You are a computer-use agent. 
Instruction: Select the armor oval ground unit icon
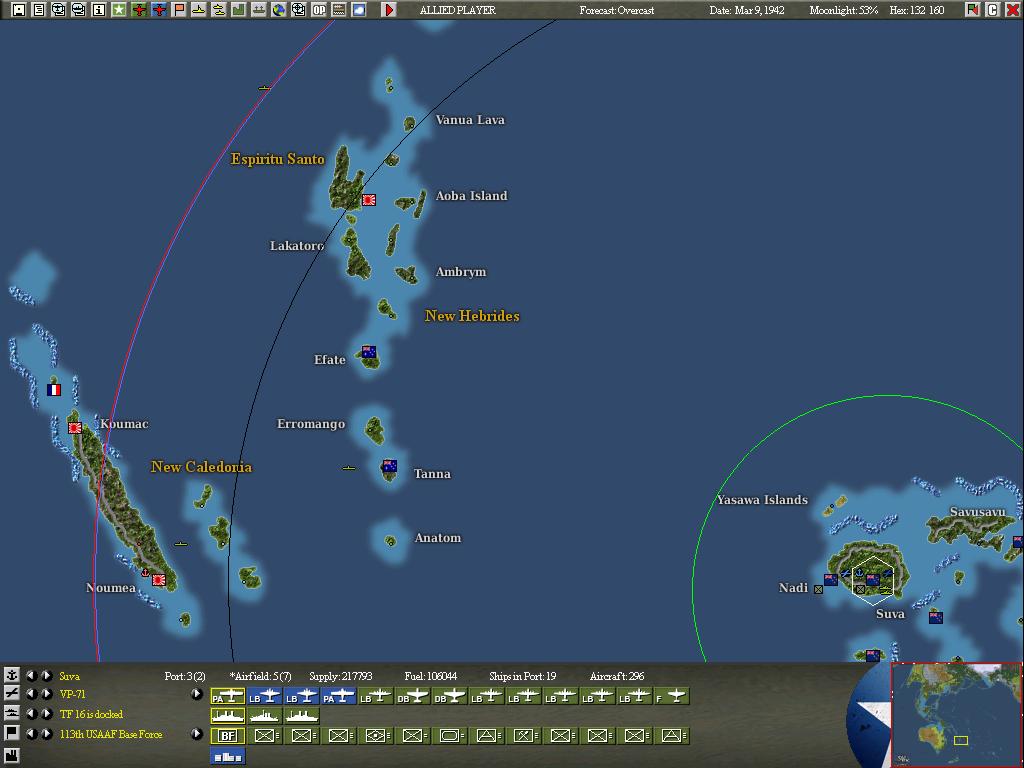coord(449,735)
